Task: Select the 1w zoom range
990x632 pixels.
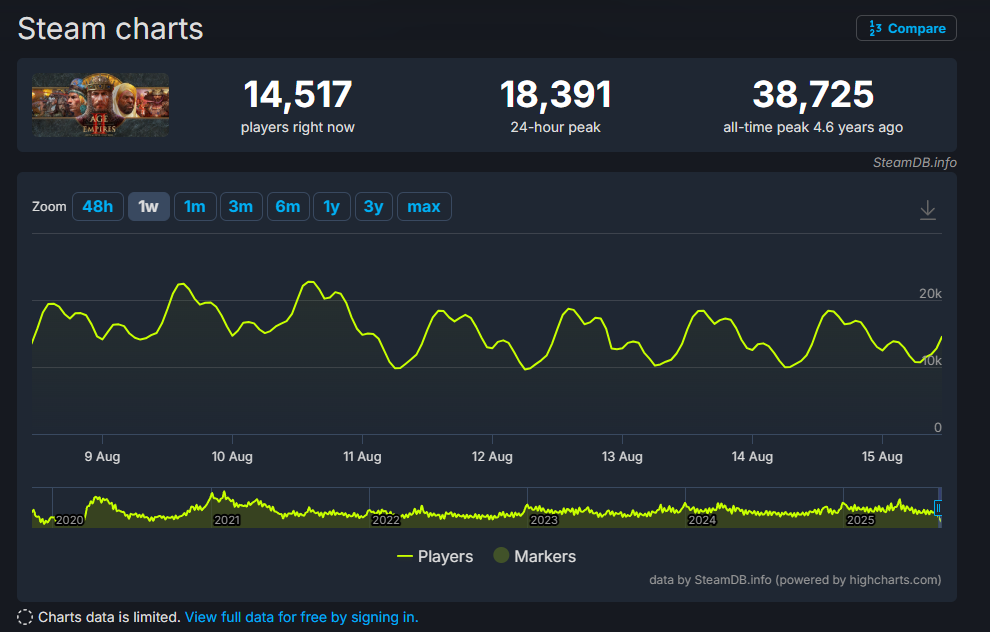Action: [x=148, y=206]
